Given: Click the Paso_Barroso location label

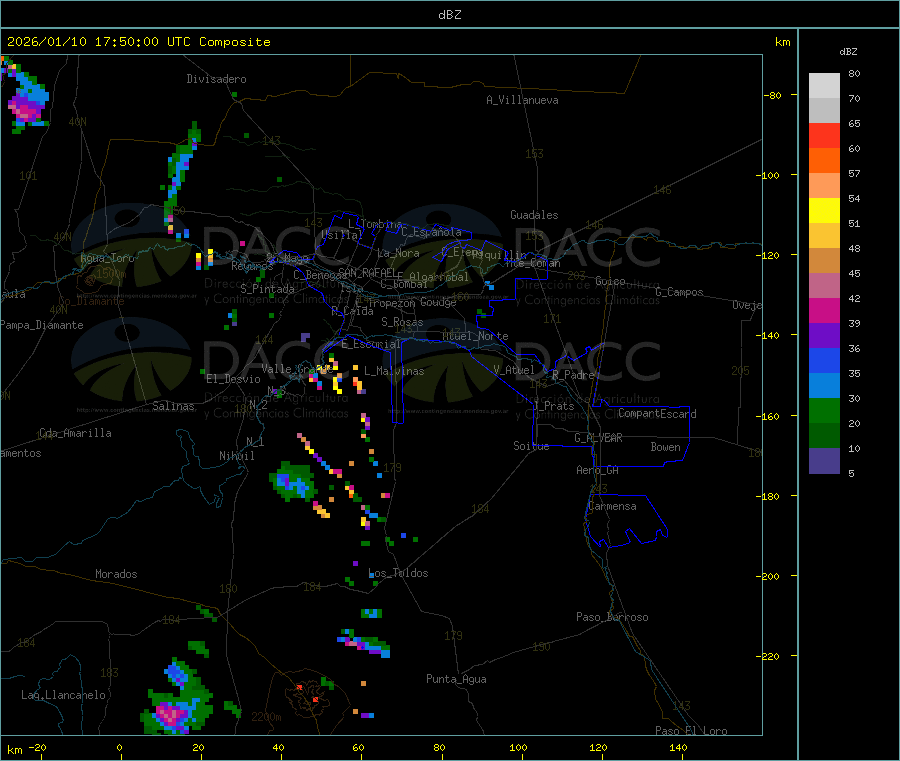Looking at the screenshot, I should (612, 617).
